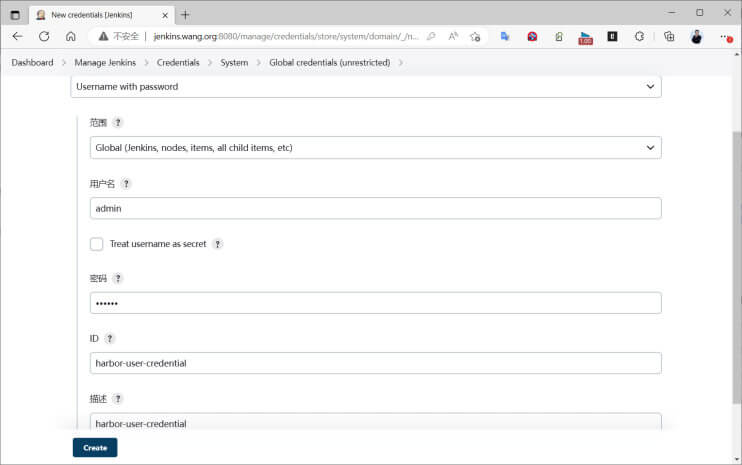Show help for Treat username as secret

coord(217,244)
